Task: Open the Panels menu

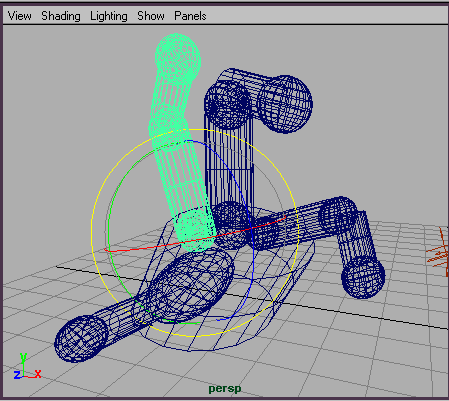Action: point(190,16)
